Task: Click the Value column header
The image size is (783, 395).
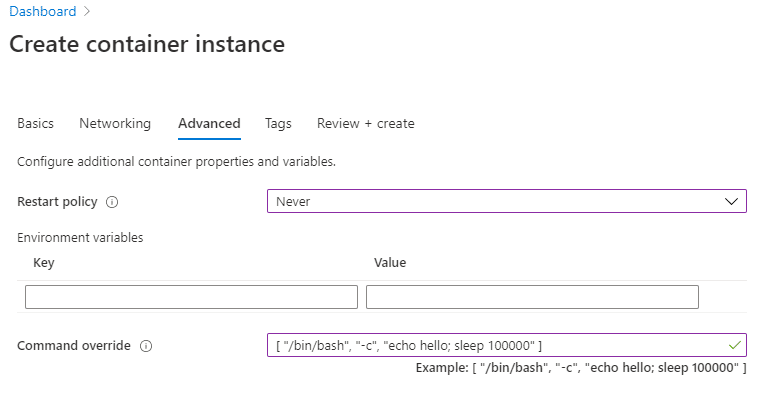Action: coord(390,263)
